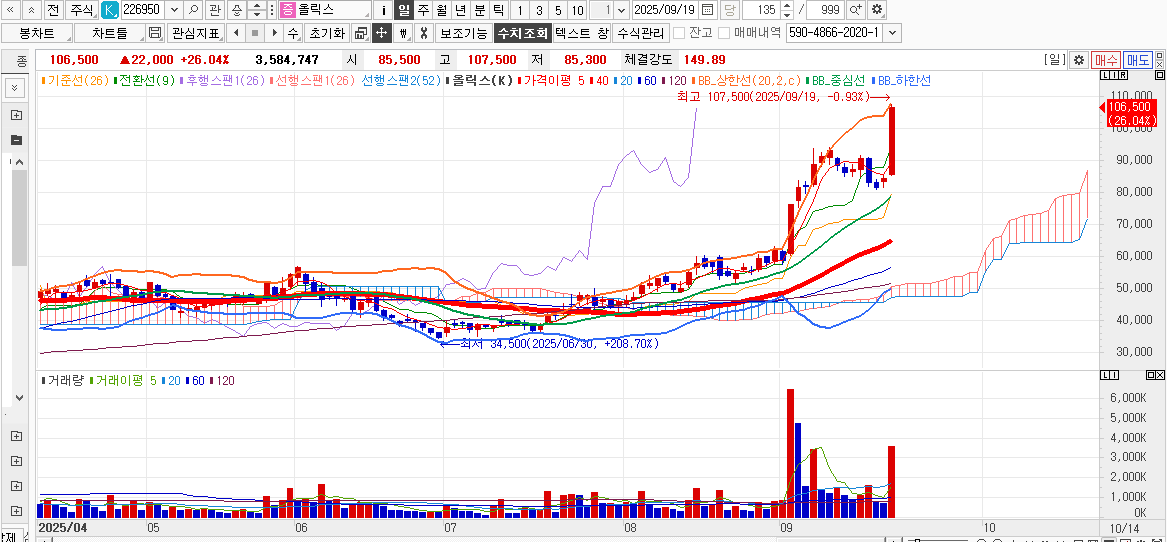Click the scissors cut tool icon
The image size is (1167, 542).
click(423, 33)
